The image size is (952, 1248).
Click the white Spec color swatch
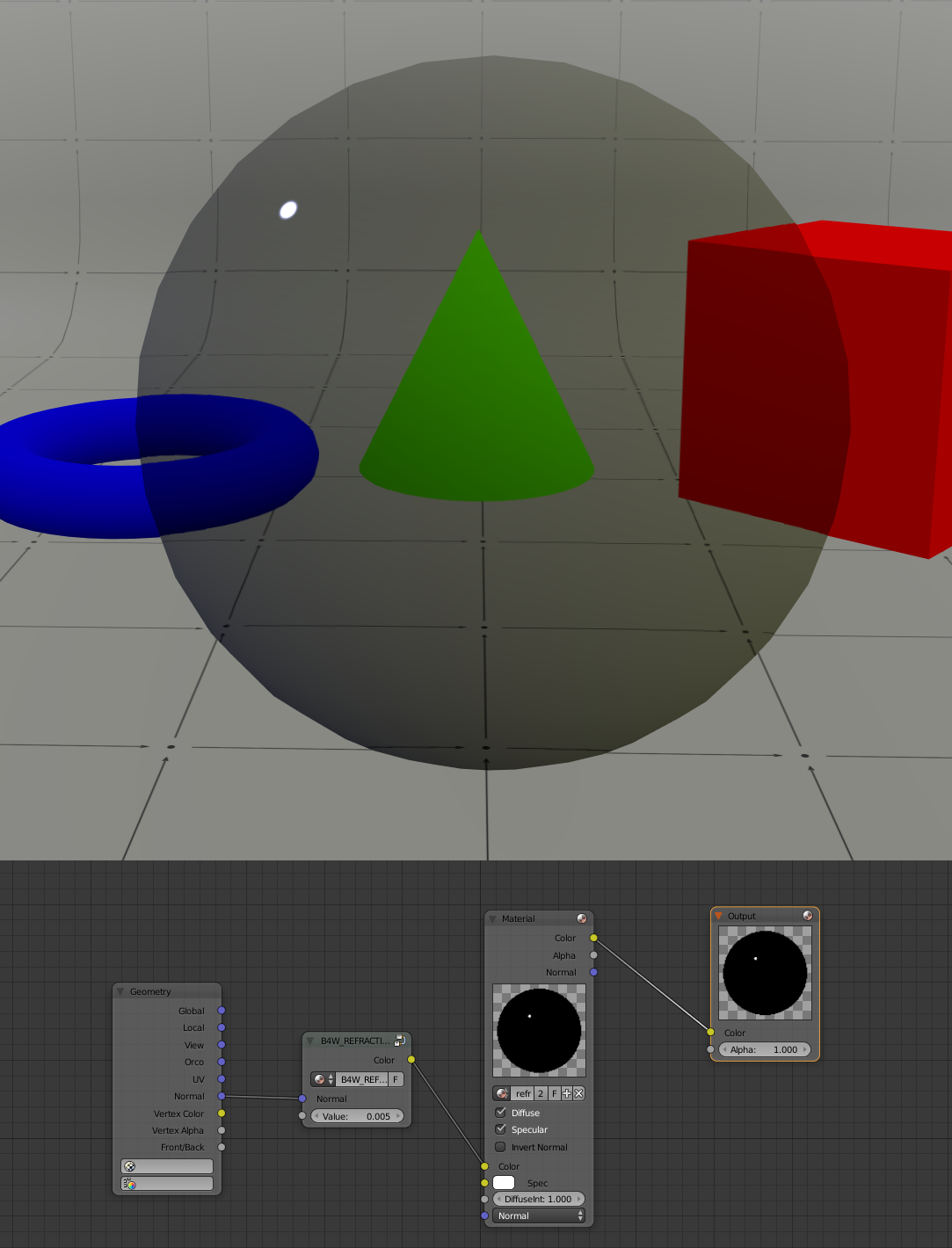tap(504, 1183)
